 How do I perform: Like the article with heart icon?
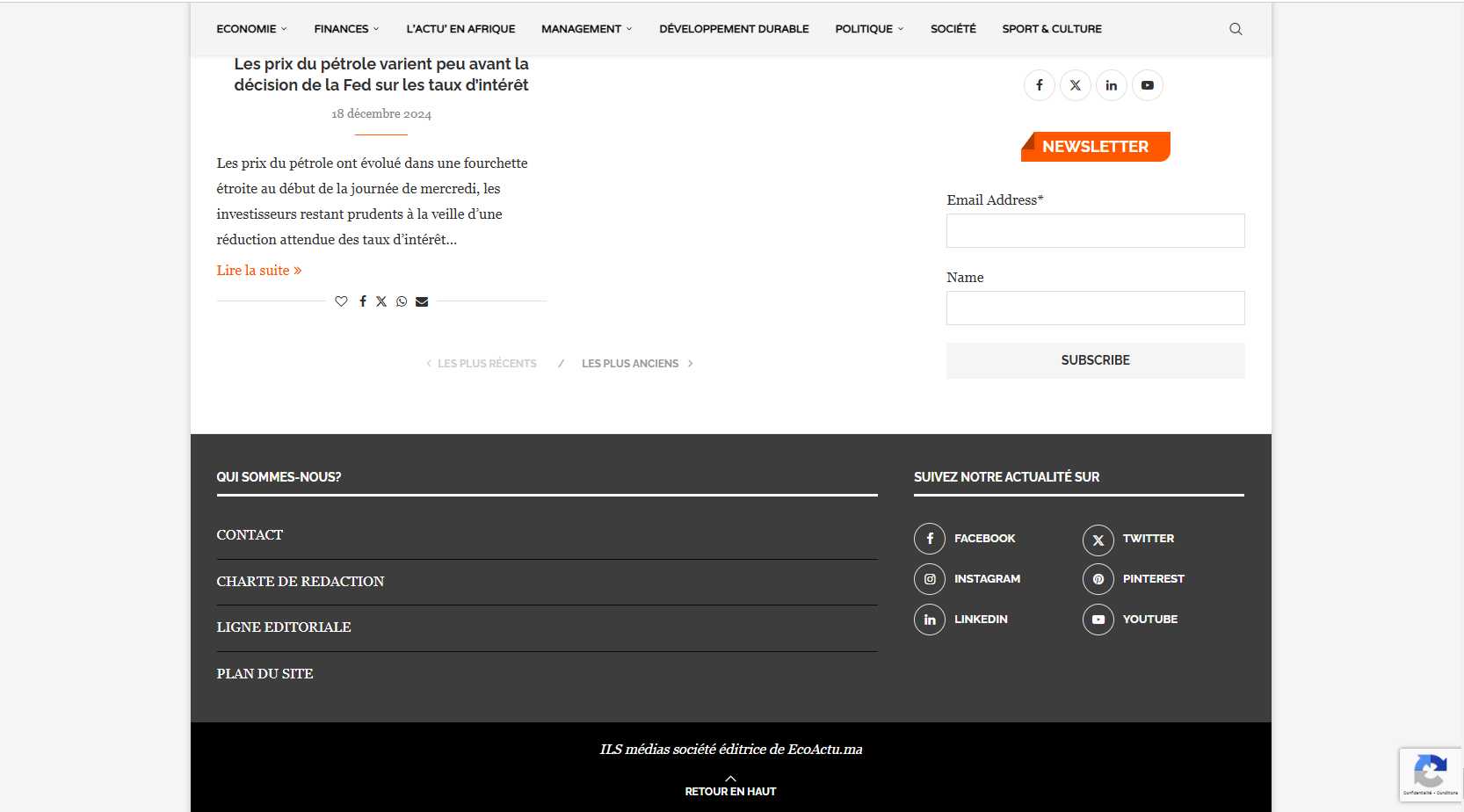[x=341, y=301]
